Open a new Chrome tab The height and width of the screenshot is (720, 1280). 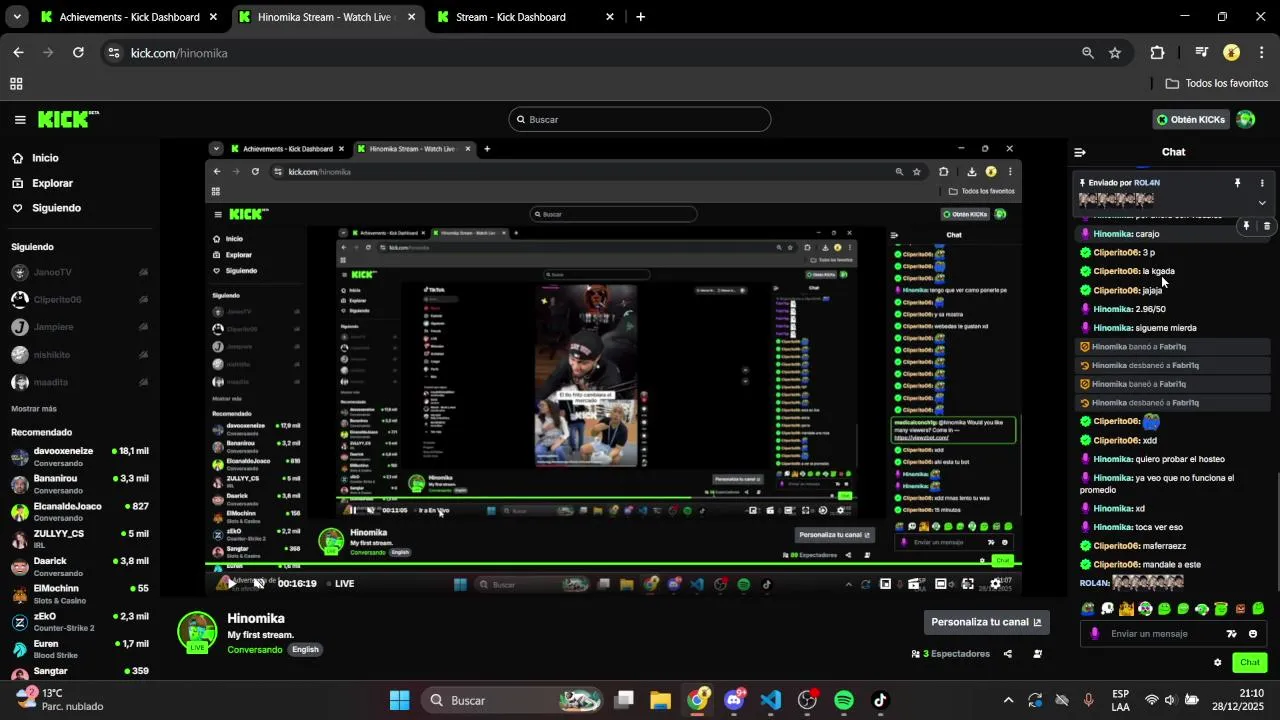(x=640, y=17)
